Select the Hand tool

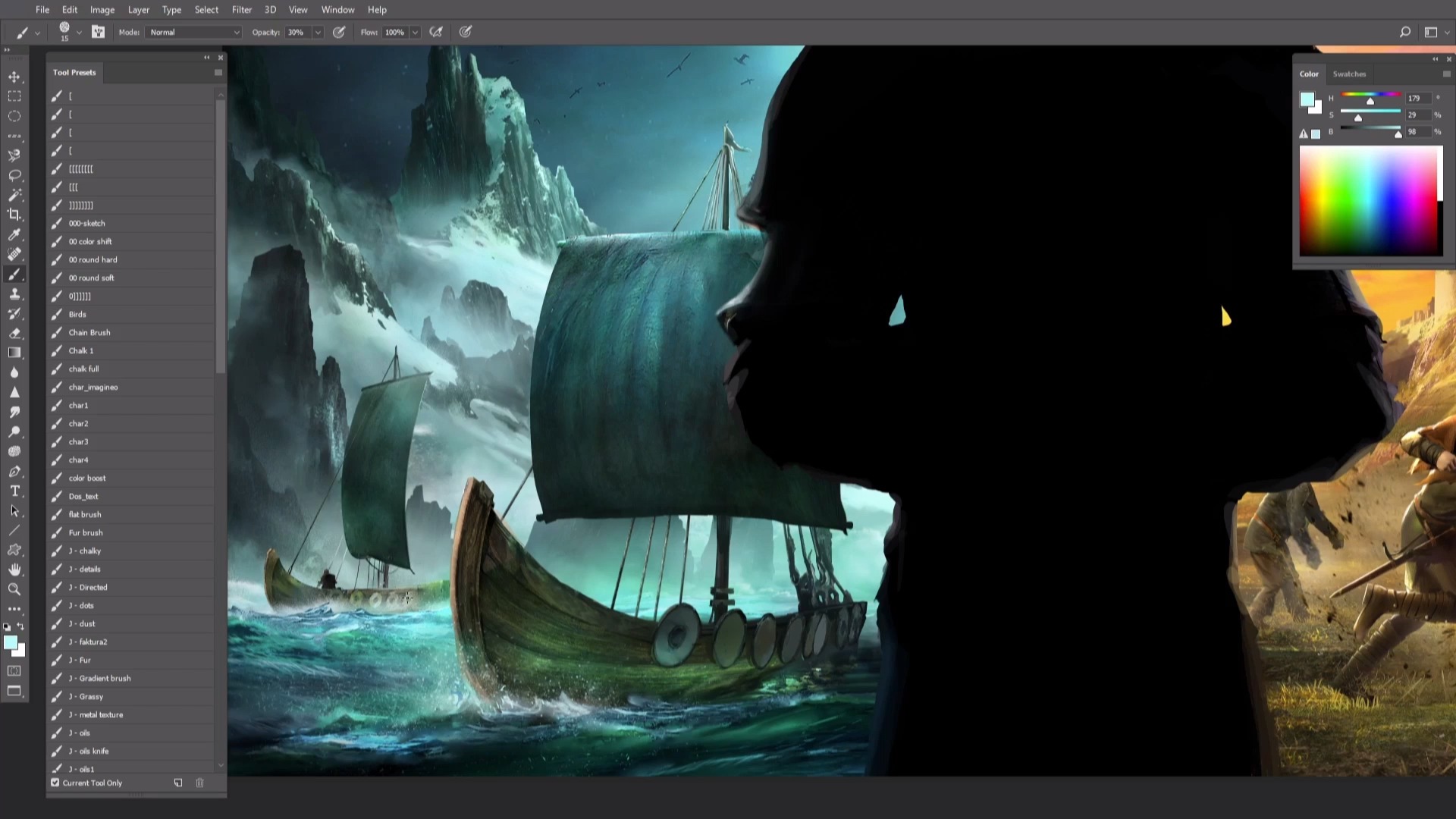14,570
